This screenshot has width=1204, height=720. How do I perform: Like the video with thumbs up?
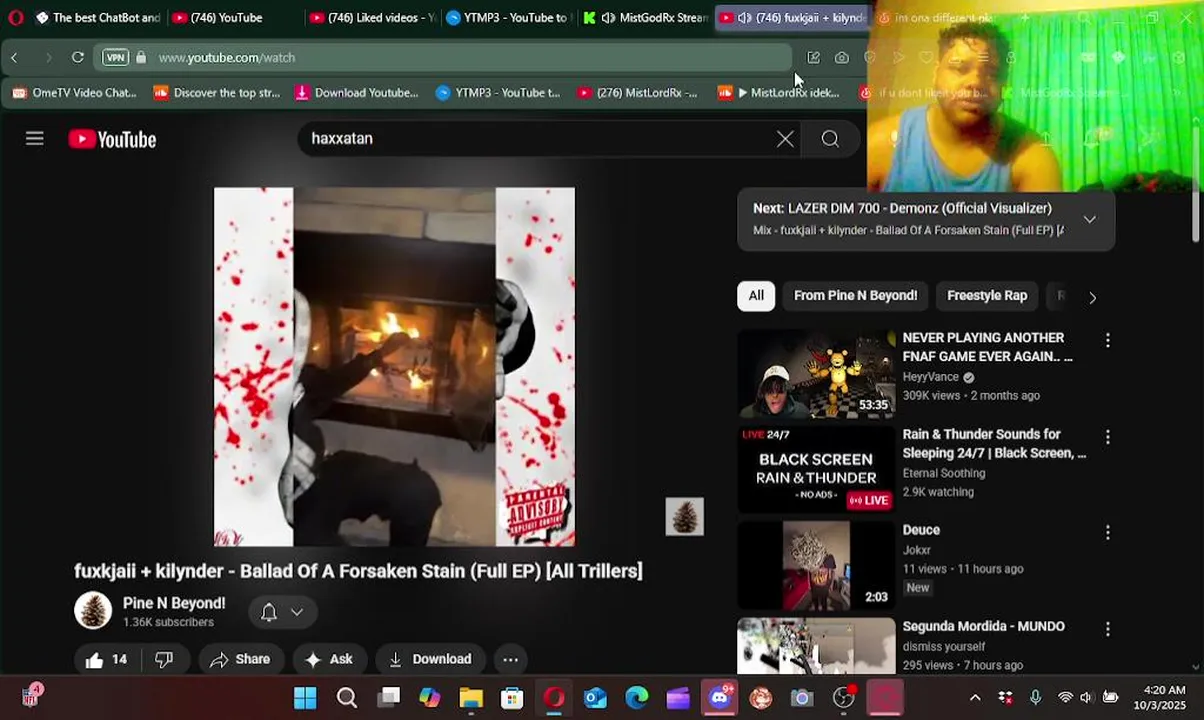click(106, 659)
